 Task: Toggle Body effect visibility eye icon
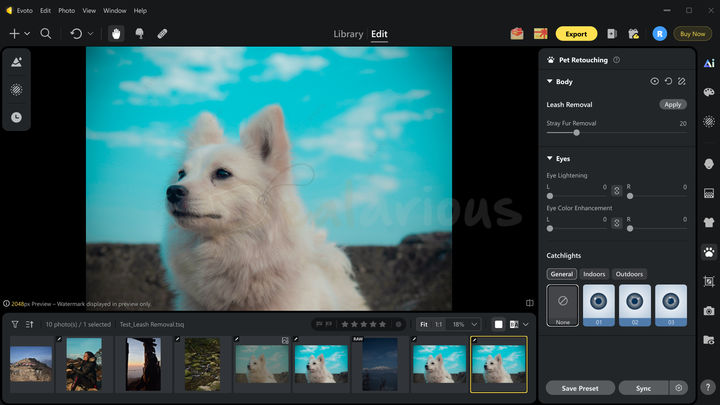654,81
